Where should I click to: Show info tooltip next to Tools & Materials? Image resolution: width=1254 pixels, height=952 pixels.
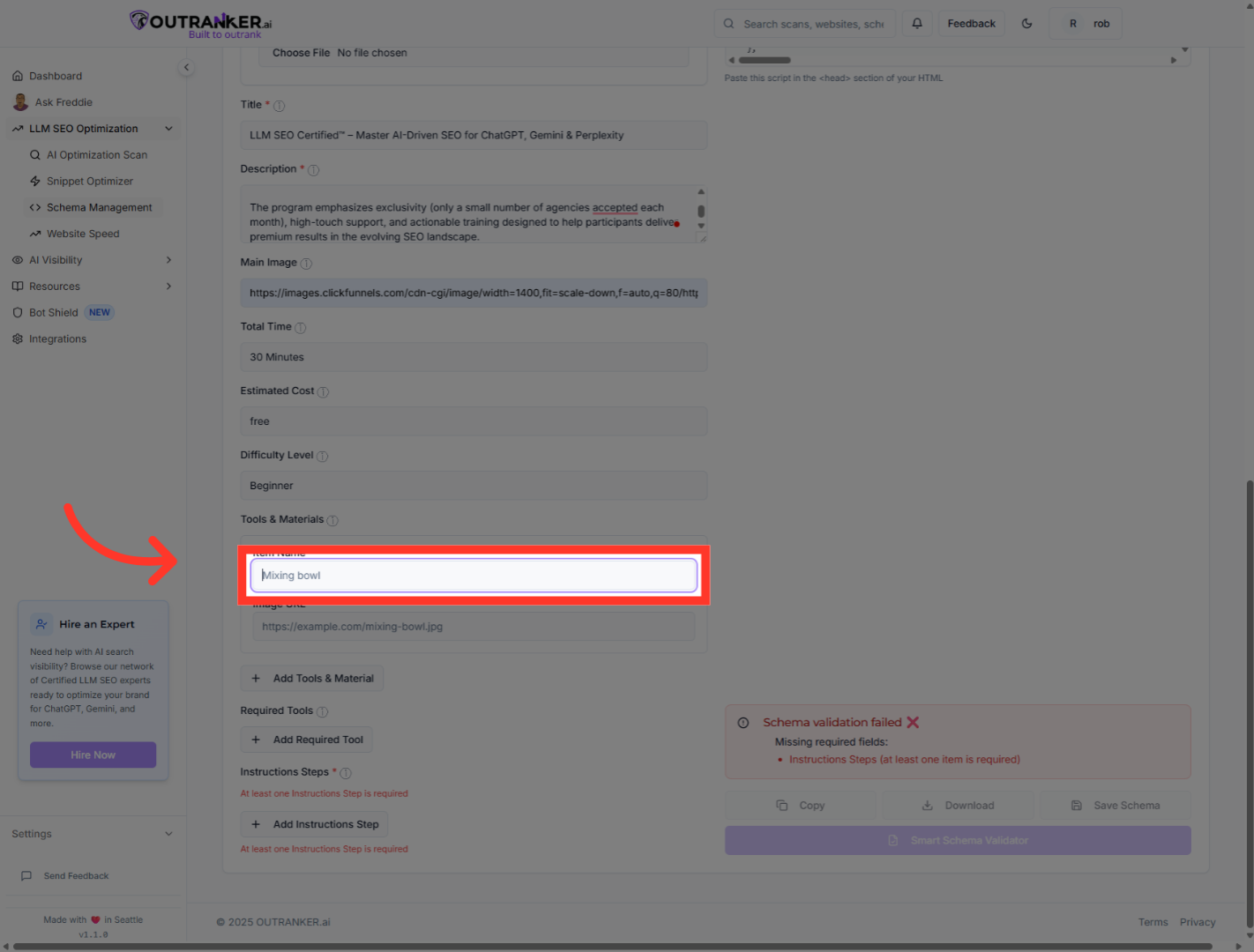[332, 521]
